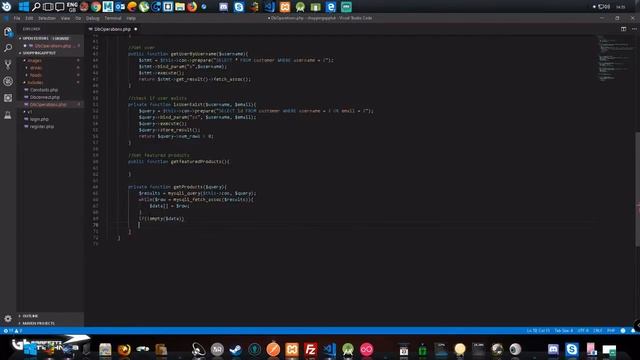Open the Explorer view in the activity bar
Screen dimensions: 640x360
coord(8,31)
